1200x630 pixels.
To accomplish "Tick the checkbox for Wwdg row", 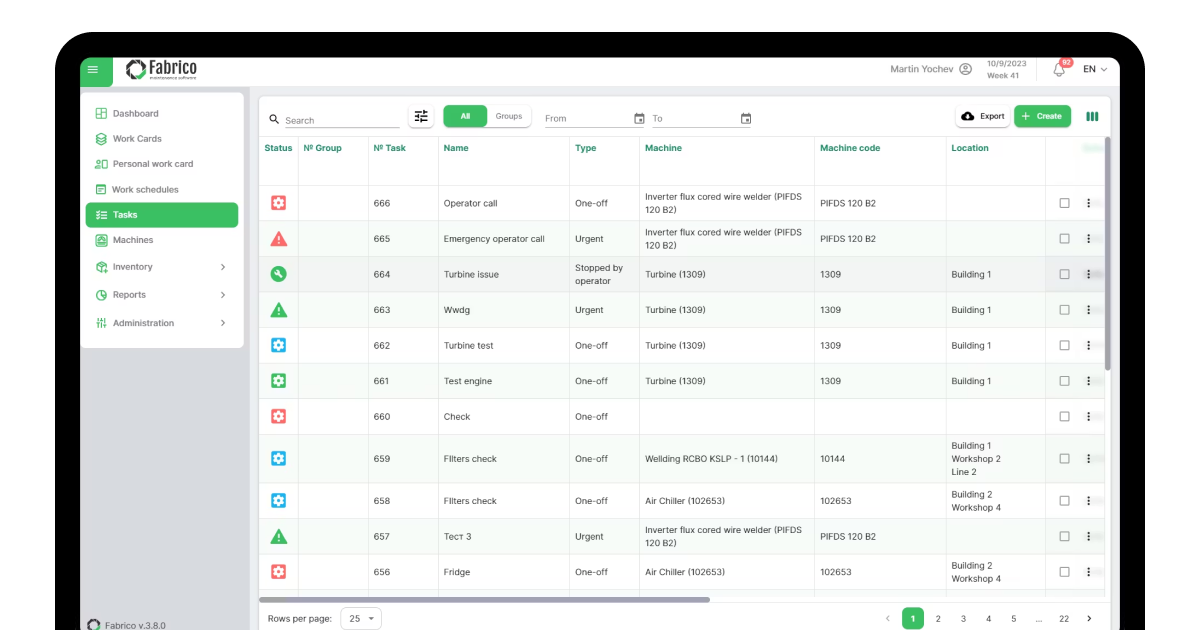I will pos(1064,310).
